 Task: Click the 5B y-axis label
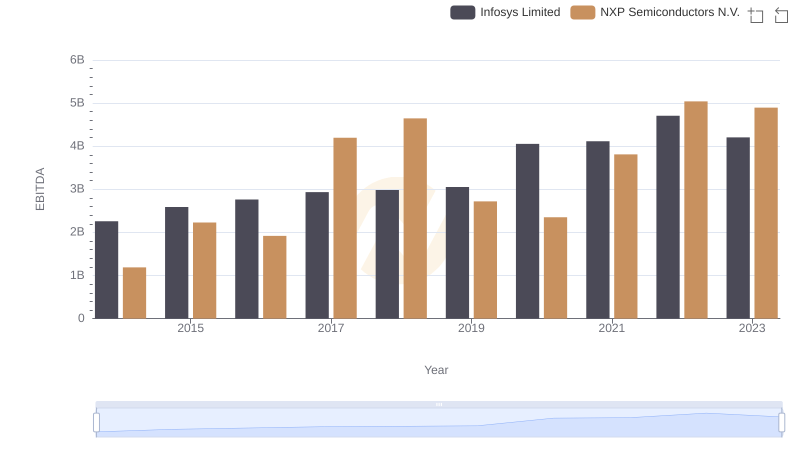click(77, 103)
